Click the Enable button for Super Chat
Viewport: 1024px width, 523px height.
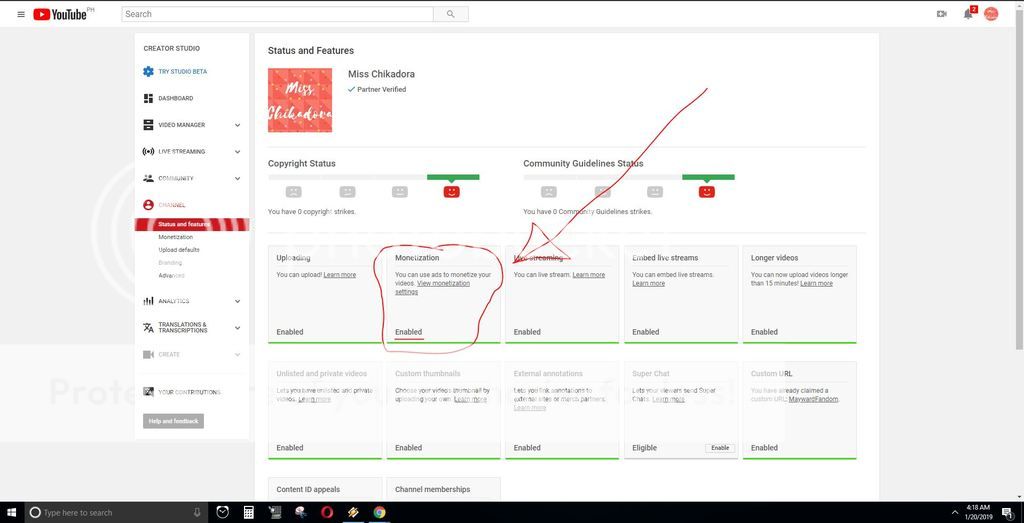click(x=719, y=448)
